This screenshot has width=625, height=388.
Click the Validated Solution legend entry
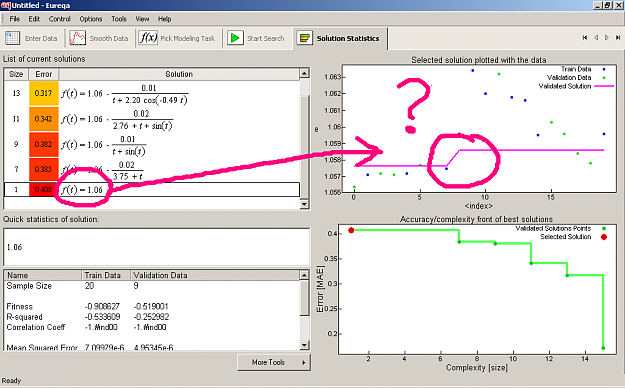coord(576,86)
